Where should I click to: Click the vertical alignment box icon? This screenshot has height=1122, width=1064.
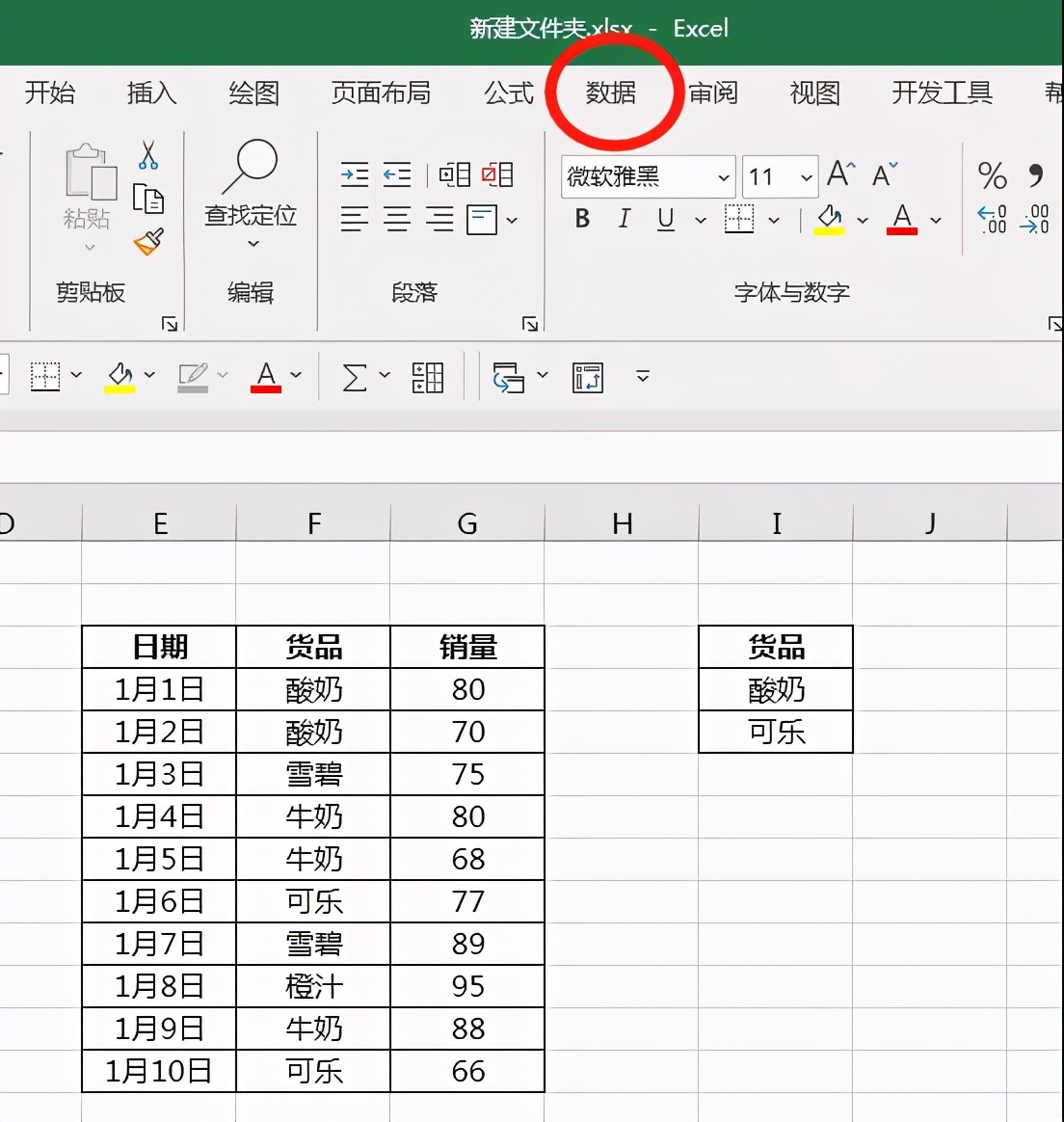pos(482,220)
